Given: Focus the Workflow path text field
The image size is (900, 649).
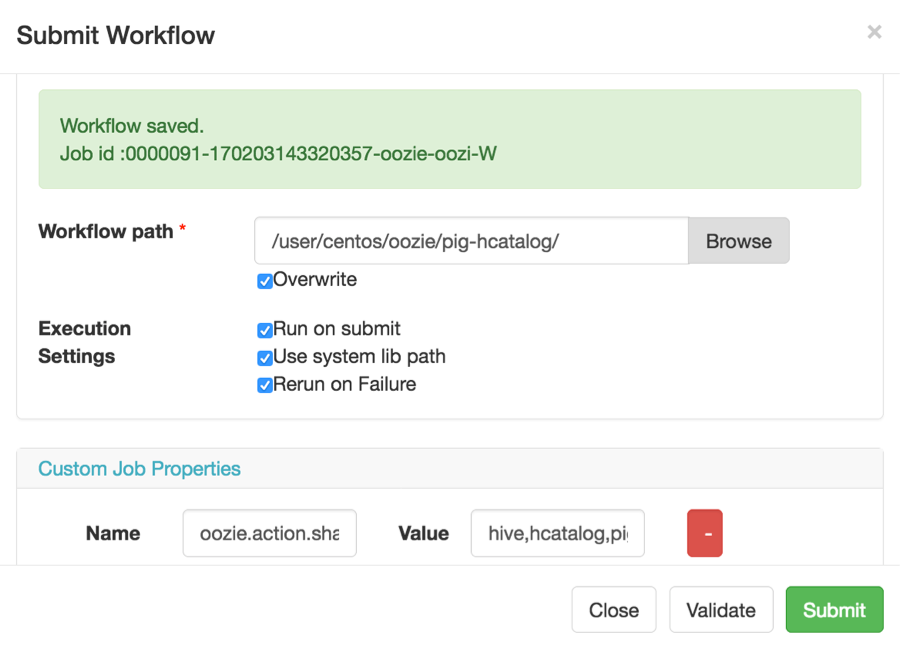Looking at the screenshot, I should tap(471, 241).
